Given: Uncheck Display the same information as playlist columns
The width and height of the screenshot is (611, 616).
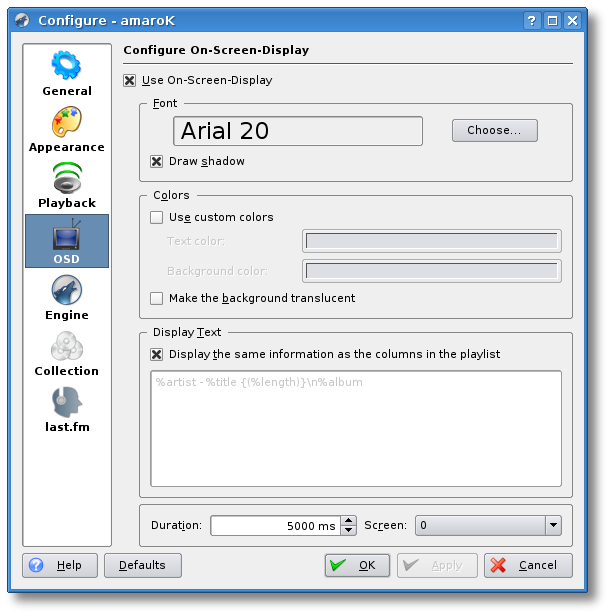Looking at the screenshot, I should tap(157, 354).
